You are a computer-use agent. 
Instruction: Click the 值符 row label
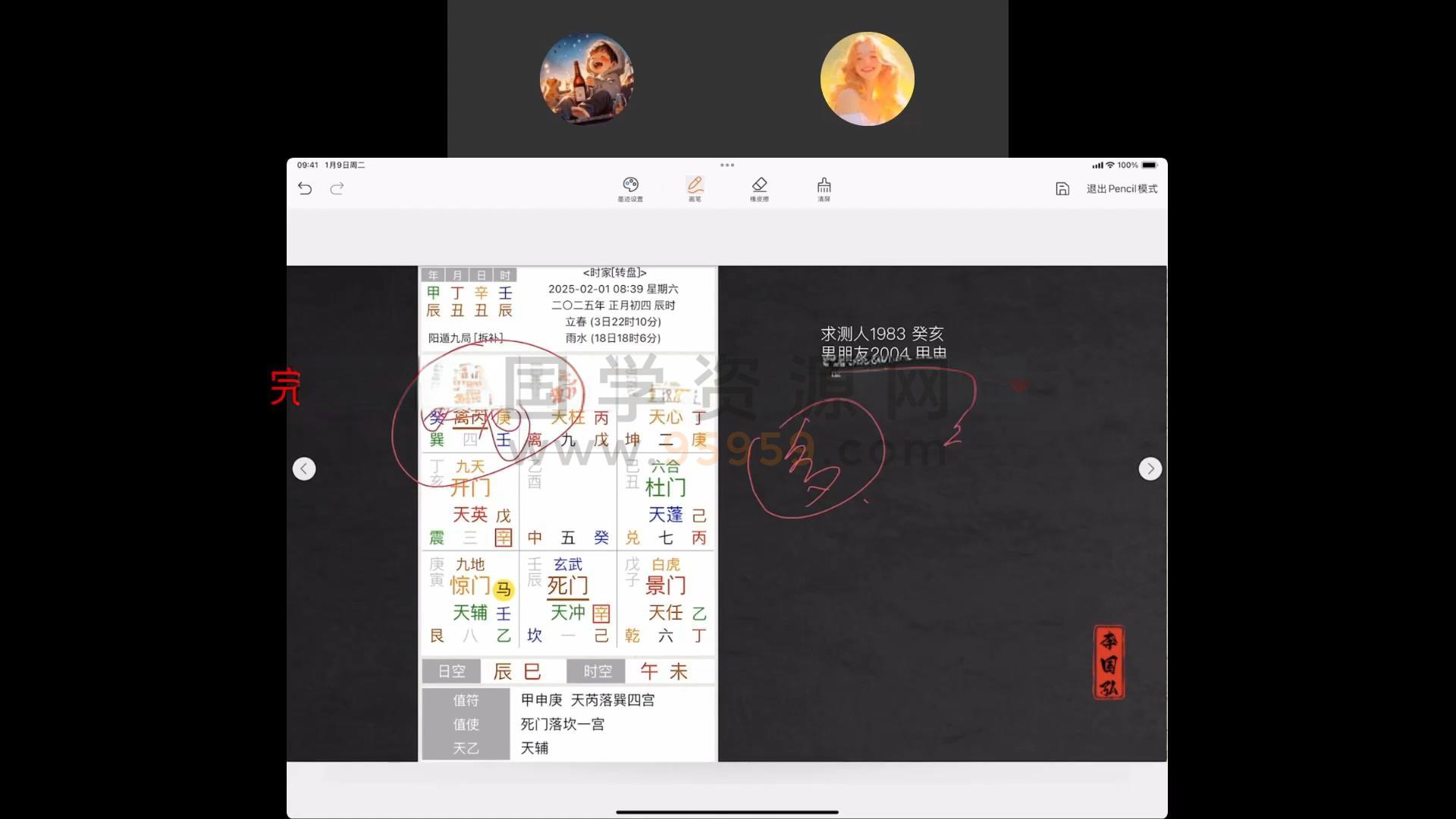466,700
